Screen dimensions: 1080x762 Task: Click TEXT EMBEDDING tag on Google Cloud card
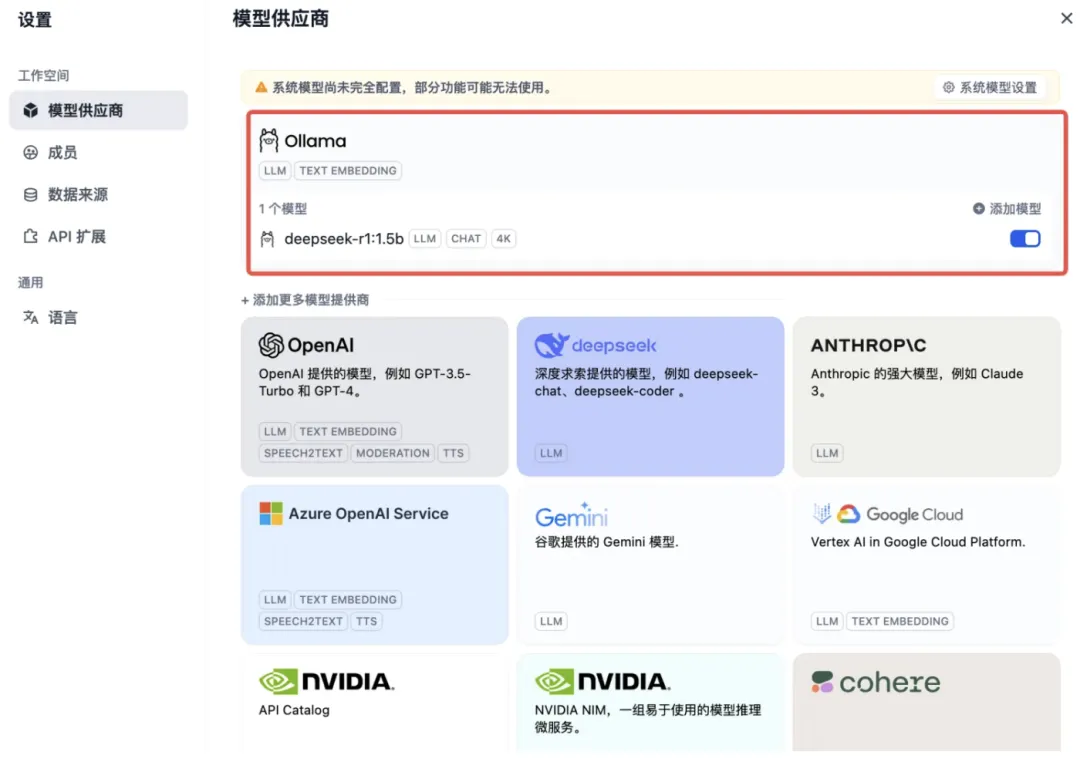pos(900,621)
